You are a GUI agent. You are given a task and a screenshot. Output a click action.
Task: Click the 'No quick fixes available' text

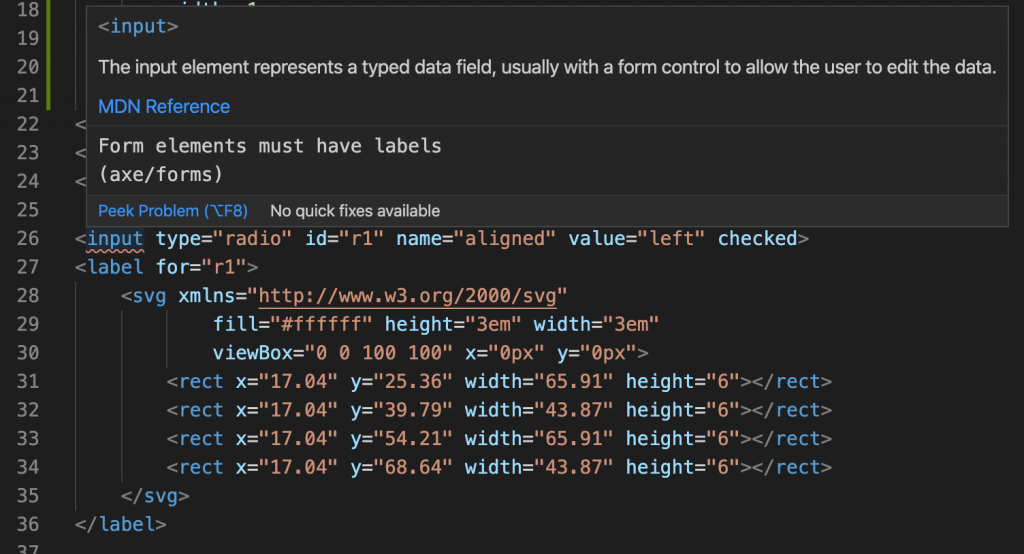click(x=355, y=211)
